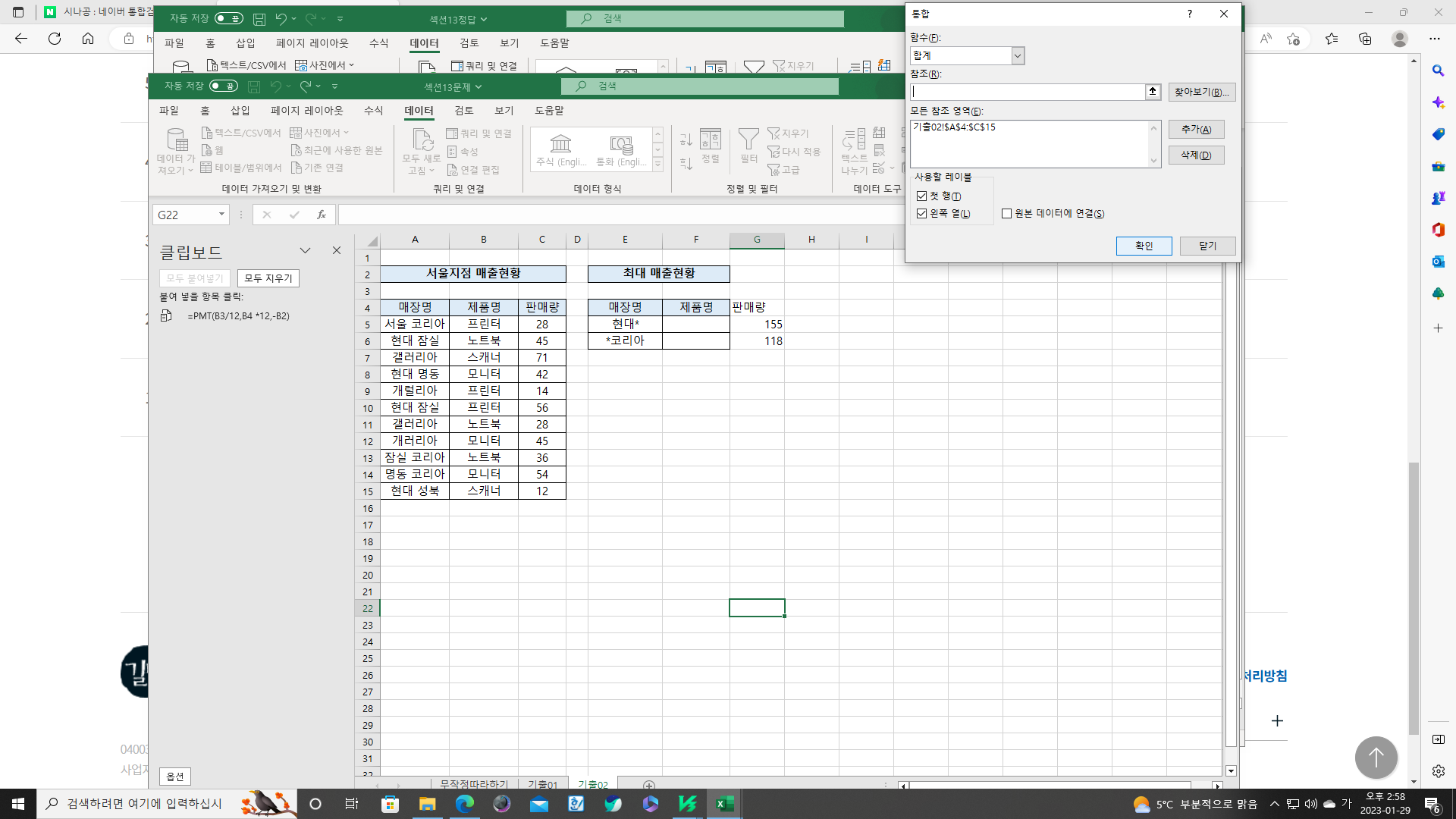1456x819 pixels.
Task: Uncheck the 왼쪽 열 checkbox
Action: pos(922,214)
